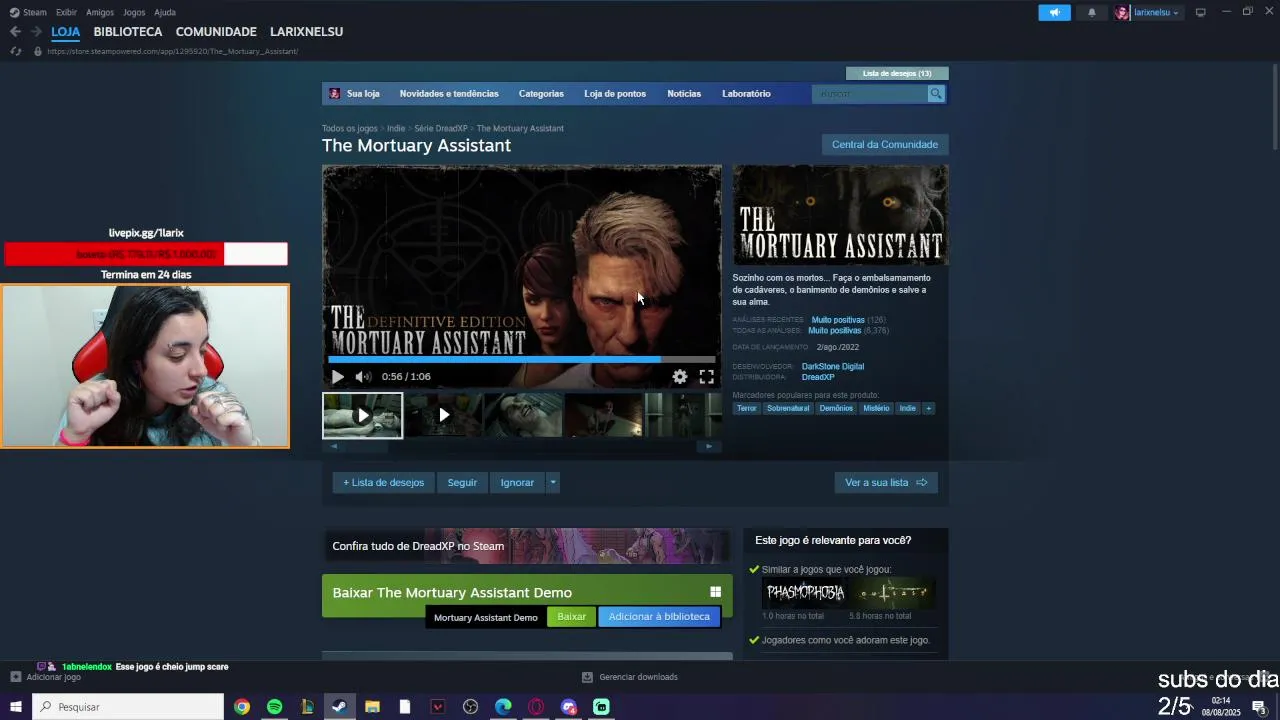1280x720 pixels.
Task: Open the Phasmophobia similar game image
Action: point(805,593)
